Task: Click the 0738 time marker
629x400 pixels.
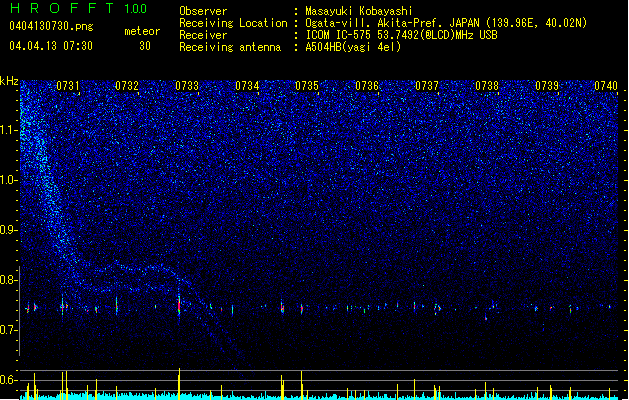Action: [x=487, y=86]
